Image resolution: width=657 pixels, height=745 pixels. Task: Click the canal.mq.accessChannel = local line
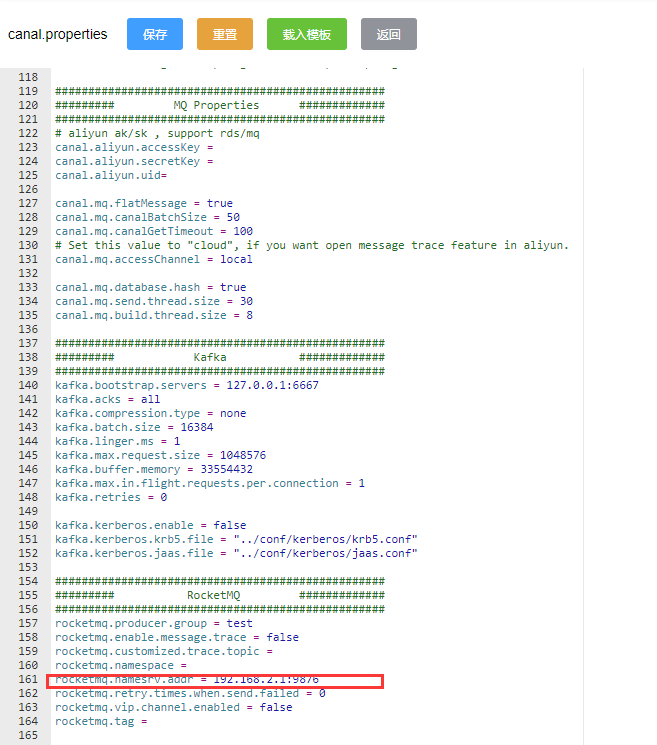[154, 259]
